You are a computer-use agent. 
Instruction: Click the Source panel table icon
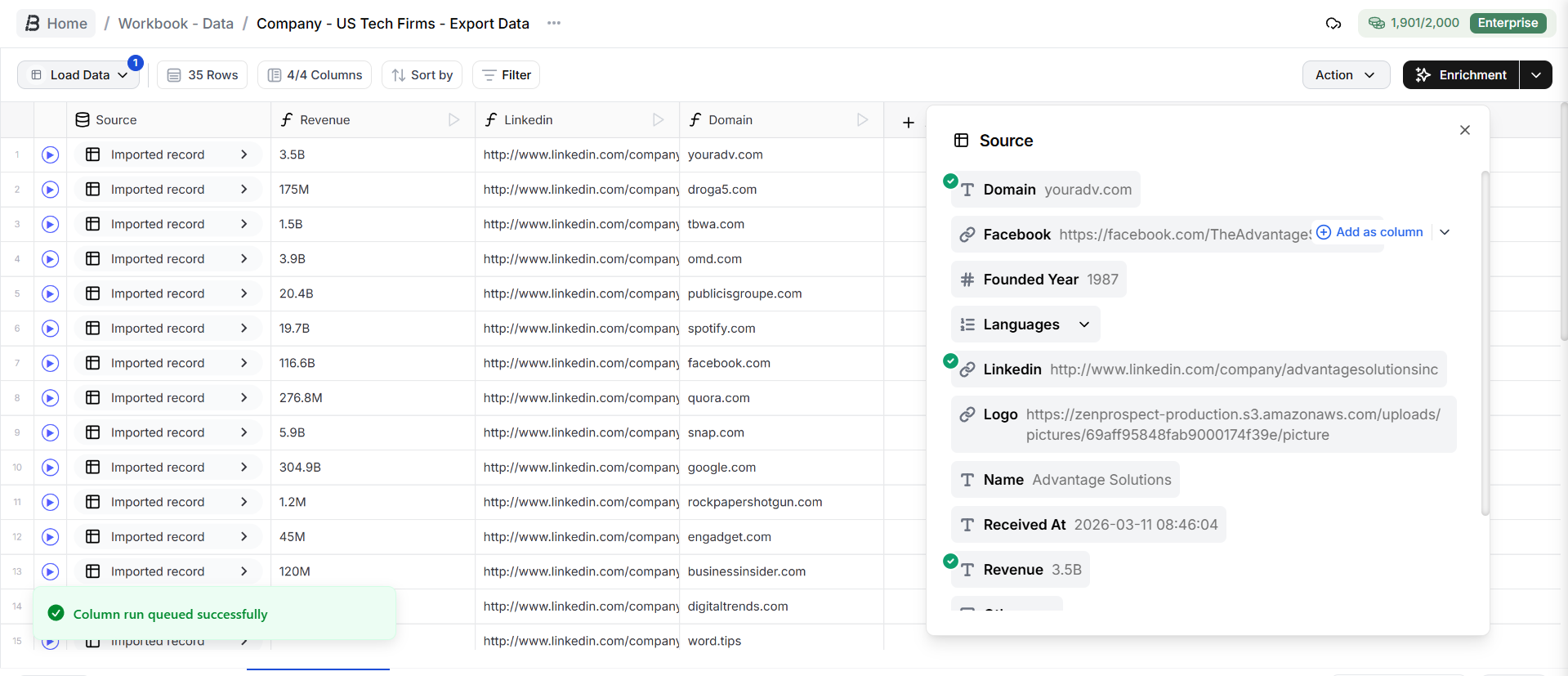point(962,141)
